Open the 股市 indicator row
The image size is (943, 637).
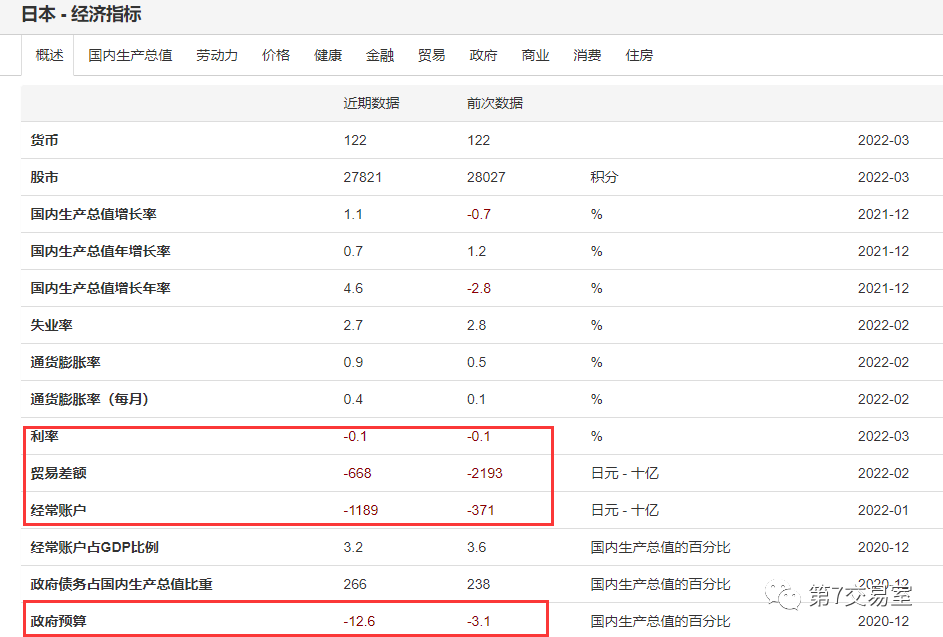45,177
